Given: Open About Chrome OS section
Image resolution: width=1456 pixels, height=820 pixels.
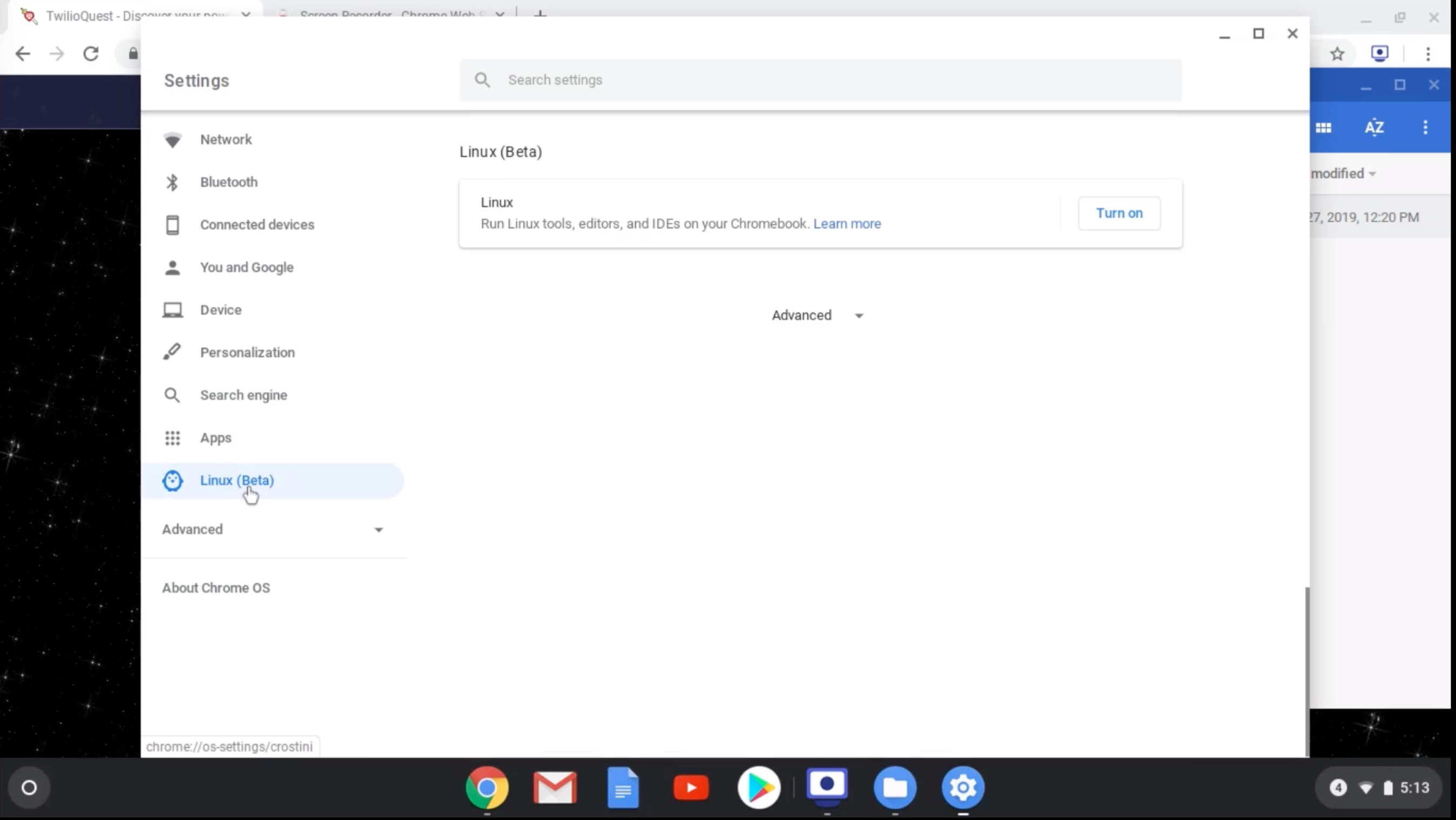Looking at the screenshot, I should click(x=216, y=587).
